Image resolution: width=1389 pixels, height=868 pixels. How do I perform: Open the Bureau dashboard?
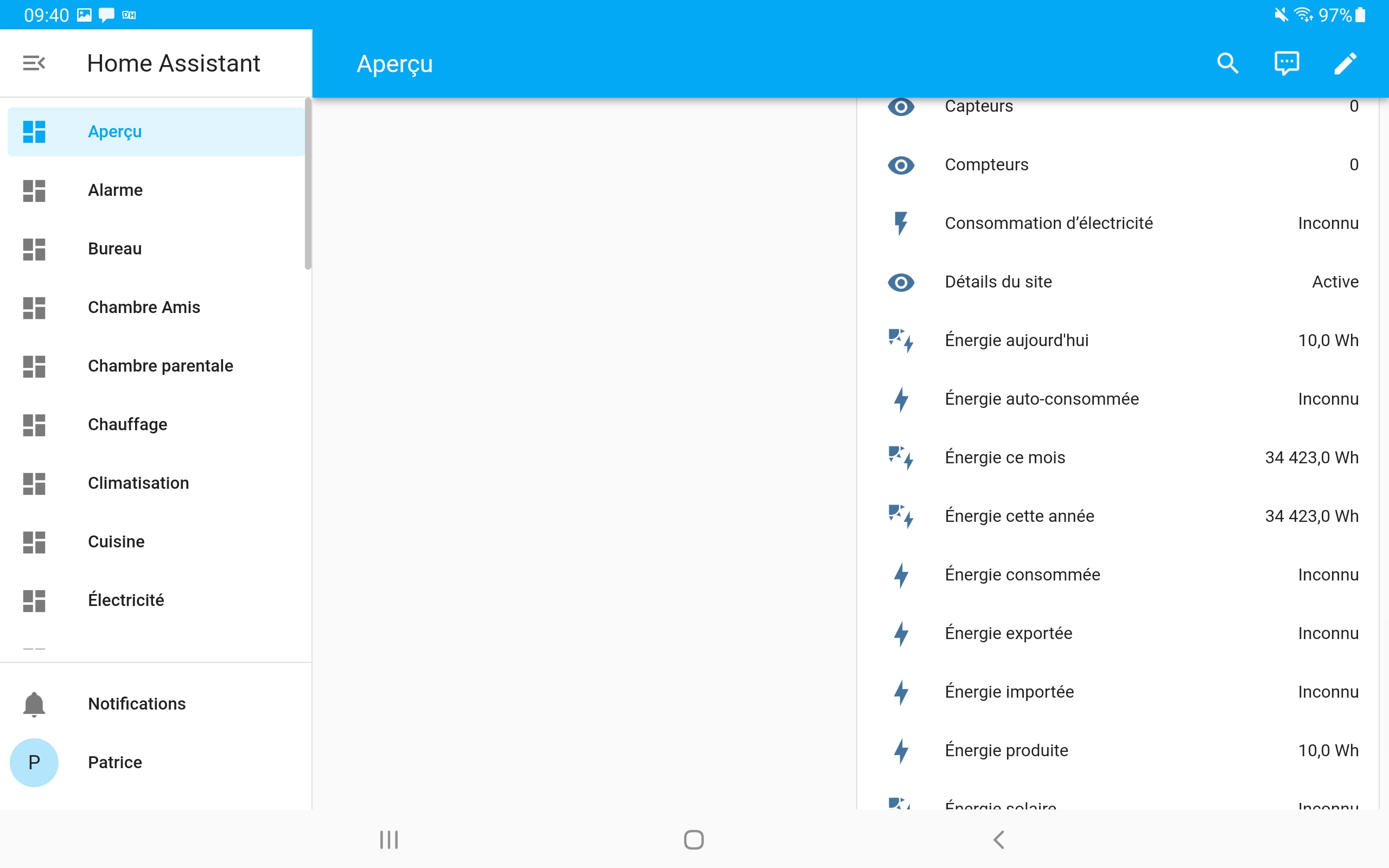click(x=156, y=249)
